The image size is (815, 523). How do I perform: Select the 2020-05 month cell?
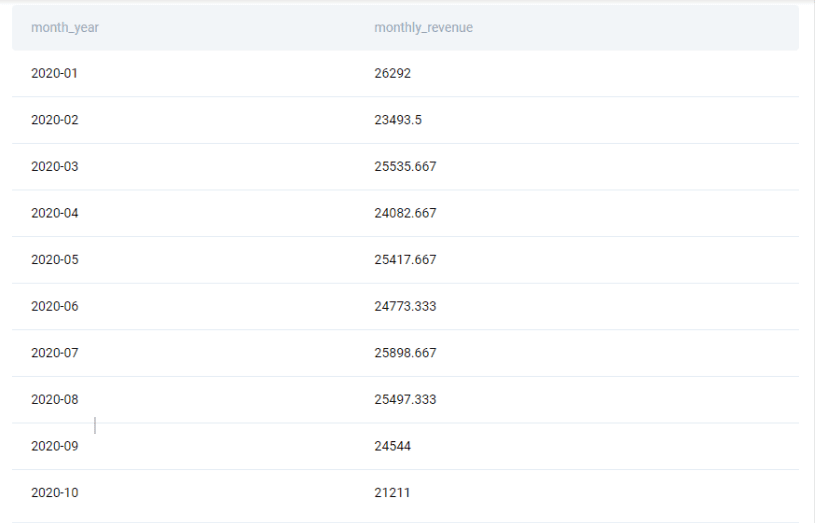54,260
